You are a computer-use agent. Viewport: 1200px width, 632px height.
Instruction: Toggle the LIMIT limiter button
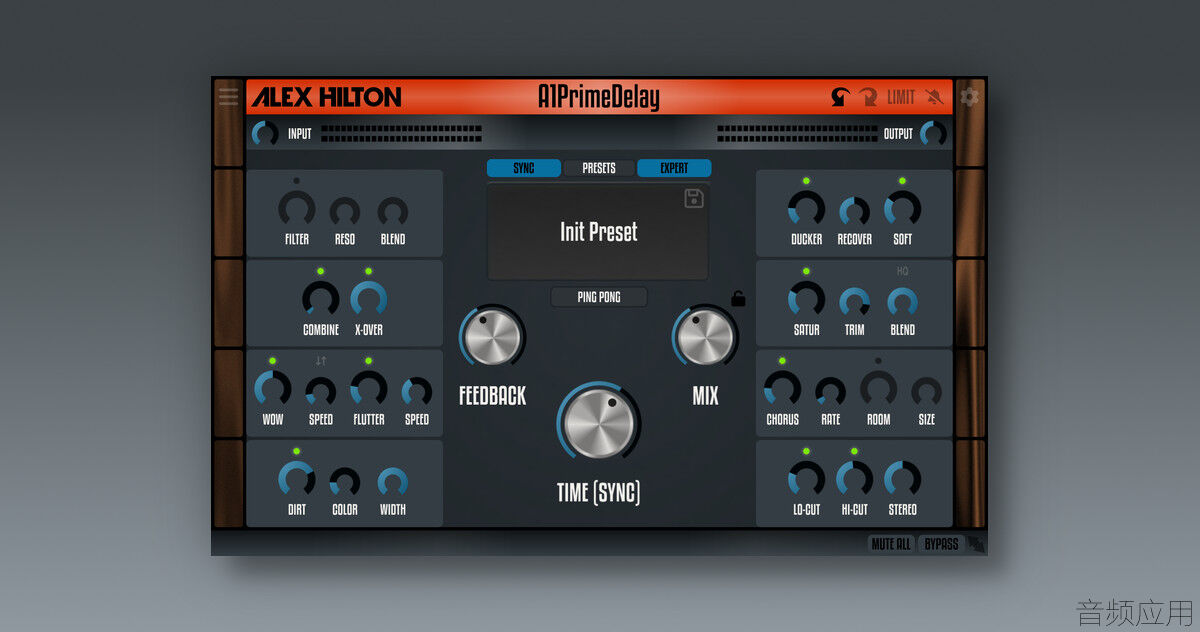click(901, 97)
